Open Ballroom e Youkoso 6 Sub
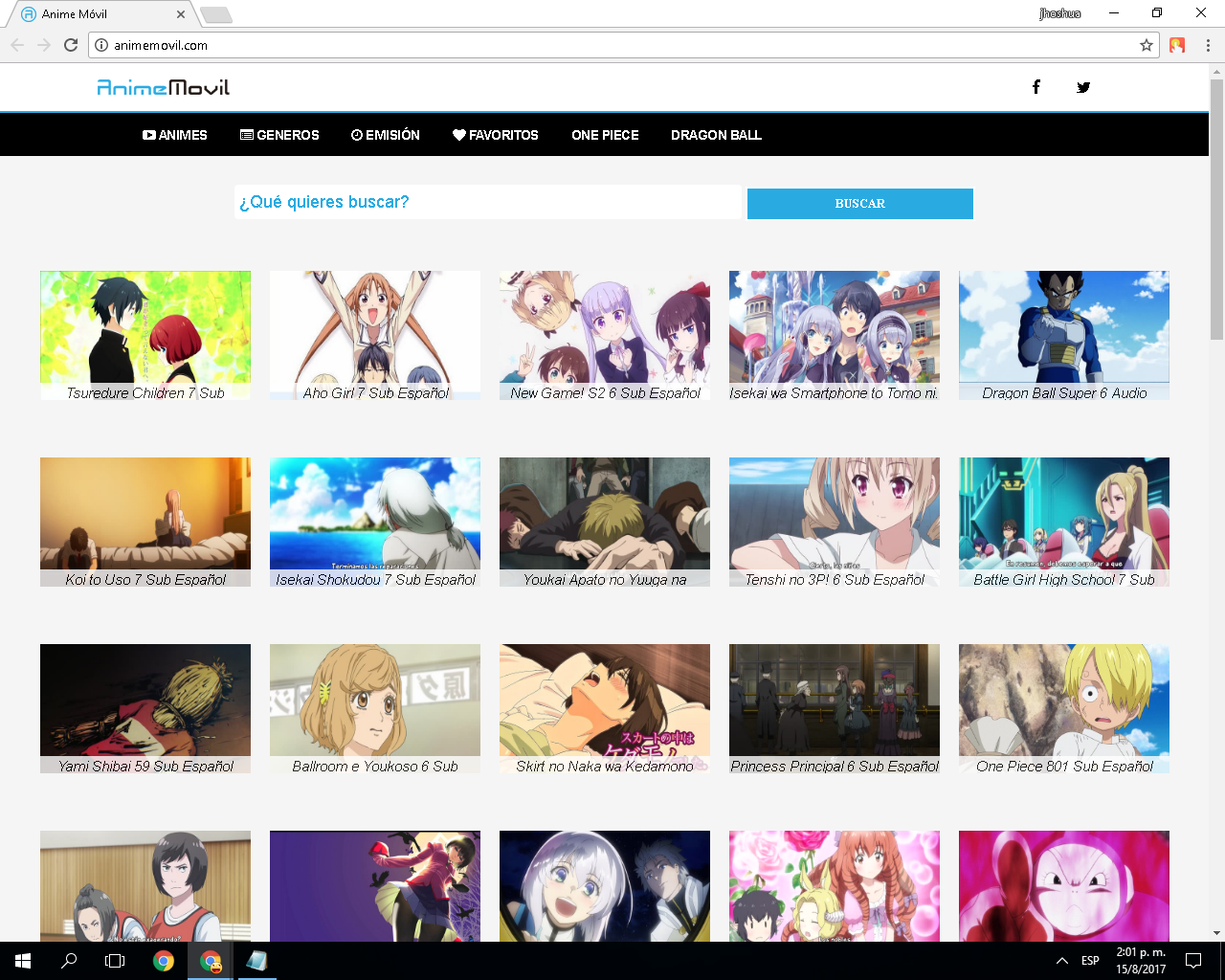 coord(375,708)
